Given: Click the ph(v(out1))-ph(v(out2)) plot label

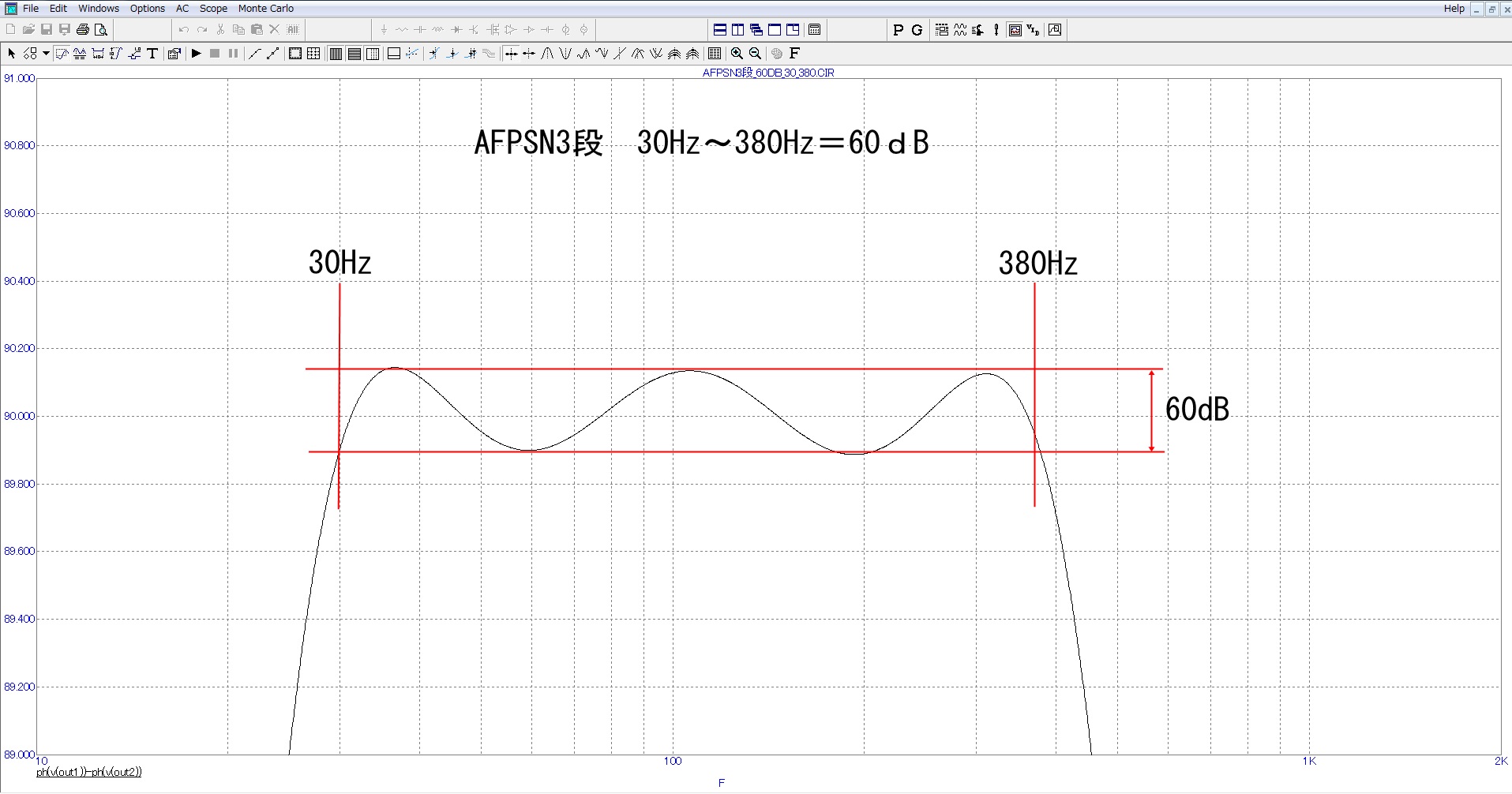Looking at the screenshot, I should coord(89,772).
